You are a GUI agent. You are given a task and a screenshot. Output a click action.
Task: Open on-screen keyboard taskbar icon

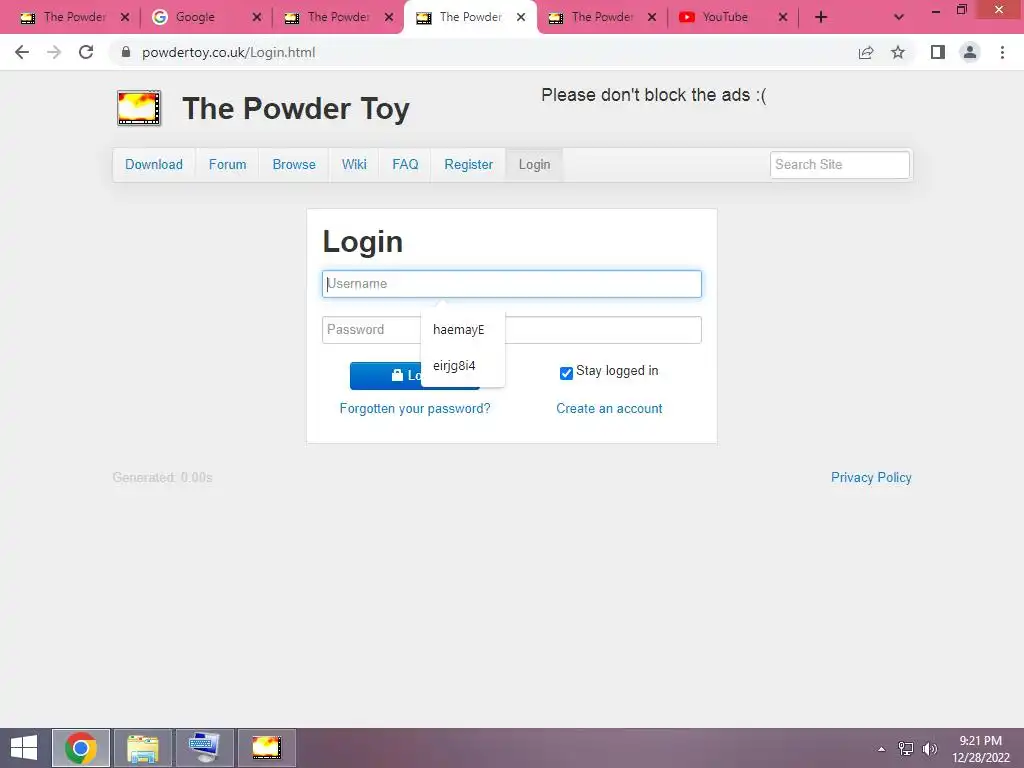(204, 748)
